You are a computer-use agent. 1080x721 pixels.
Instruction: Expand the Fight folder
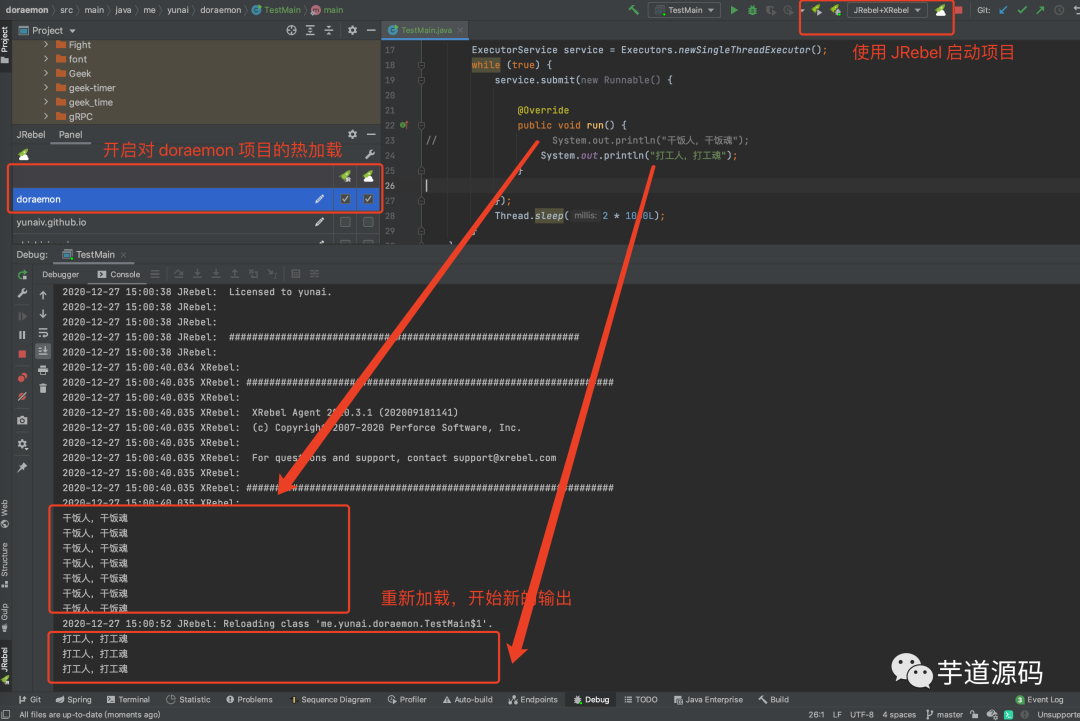click(x=46, y=45)
